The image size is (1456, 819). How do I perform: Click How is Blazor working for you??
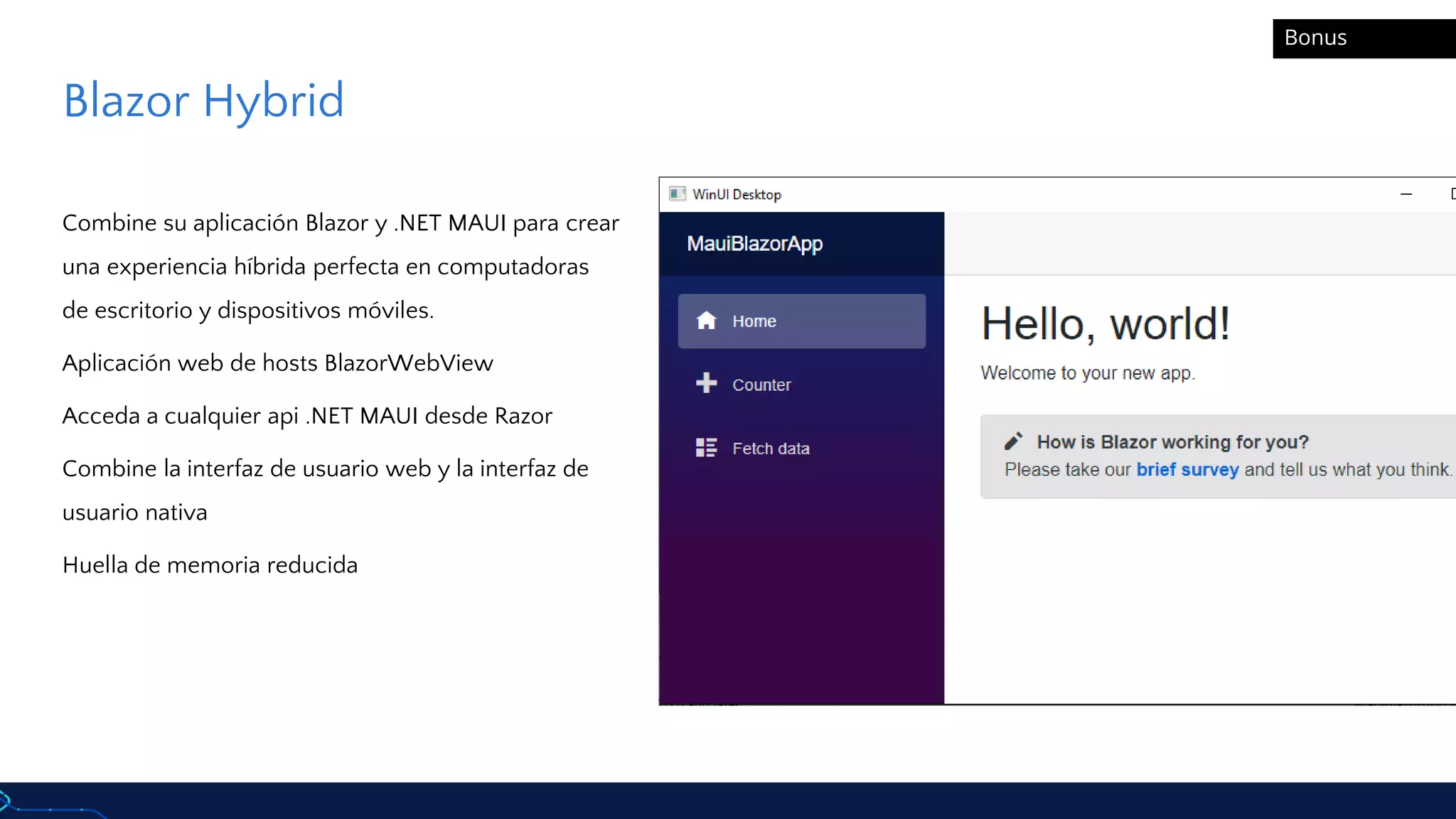1172,442
